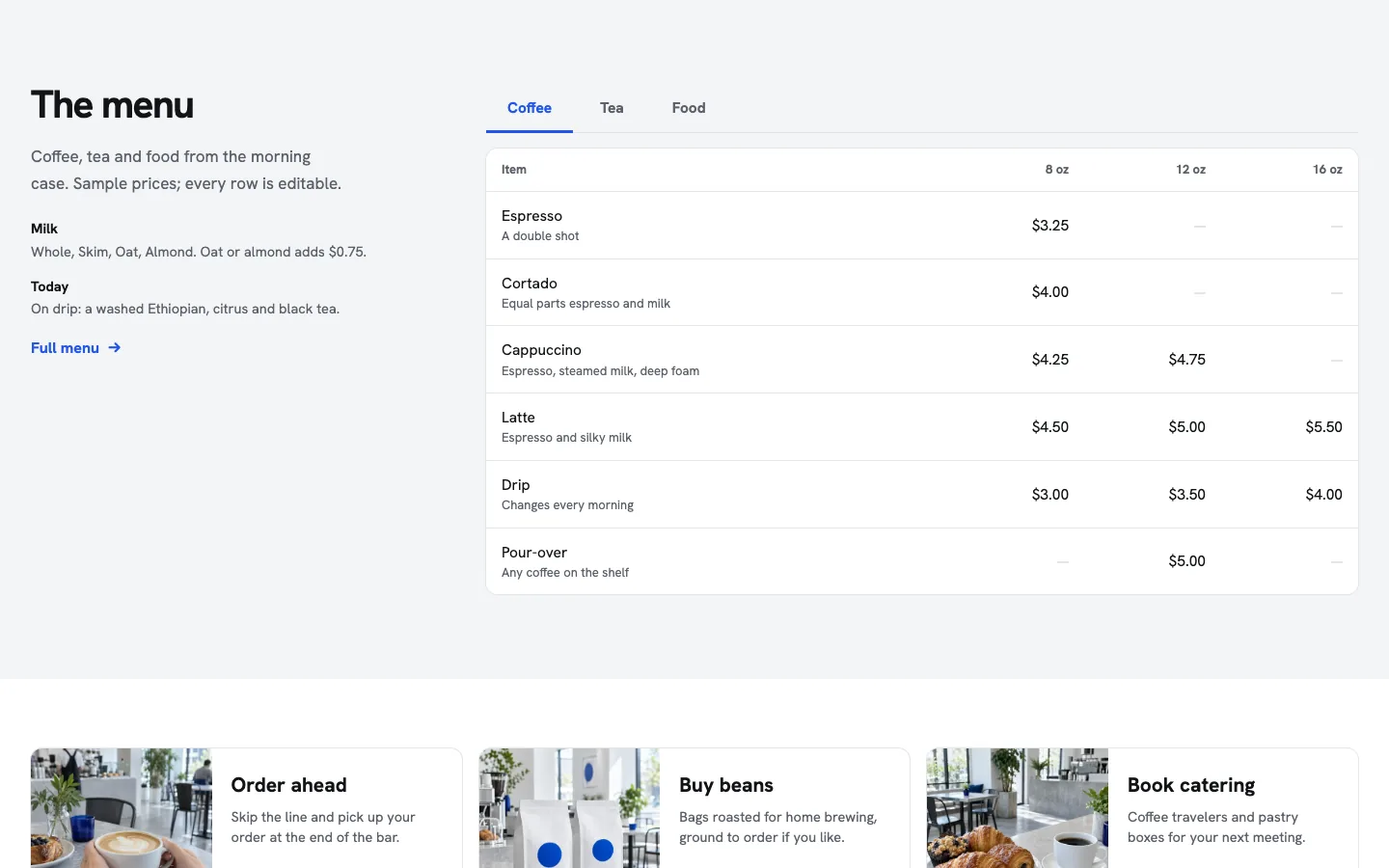Open the Order ahead card title
The image size is (1389, 868).
[288, 785]
